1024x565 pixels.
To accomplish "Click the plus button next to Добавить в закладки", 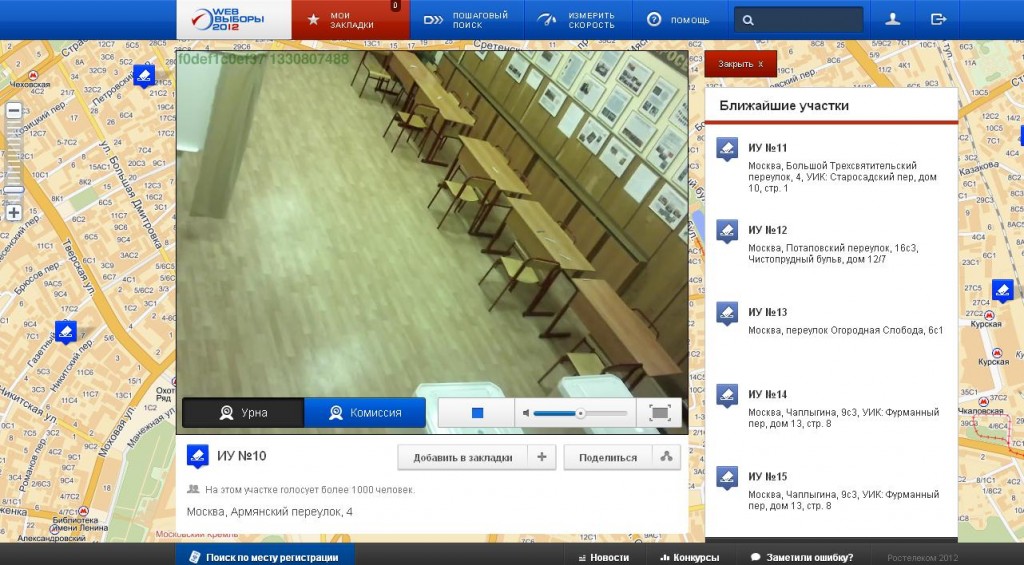I will (541, 457).
